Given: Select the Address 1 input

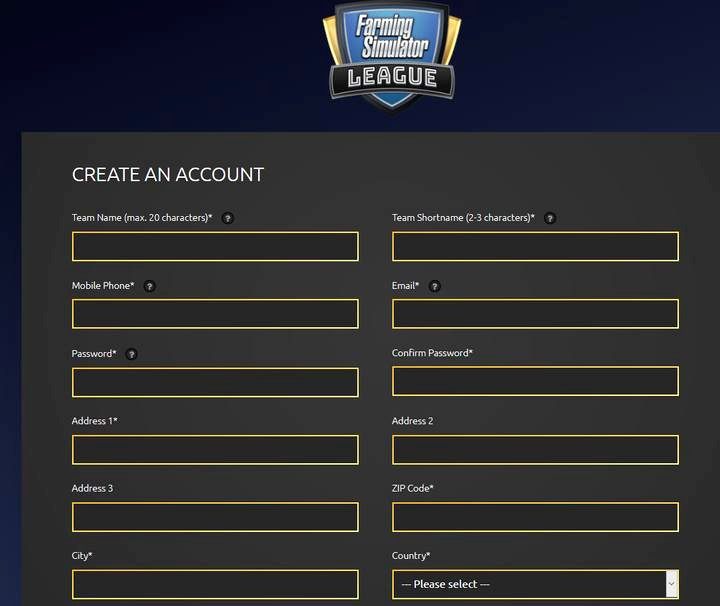Looking at the screenshot, I should (215, 450).
